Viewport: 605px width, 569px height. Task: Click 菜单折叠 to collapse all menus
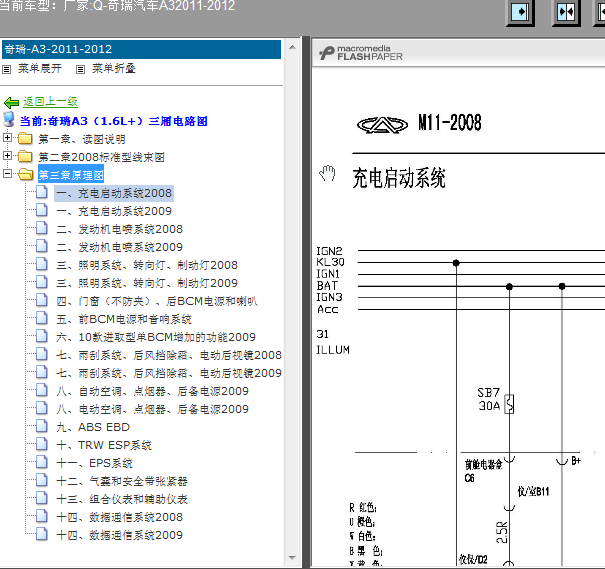pyautogui.click(x=113, y=69)
